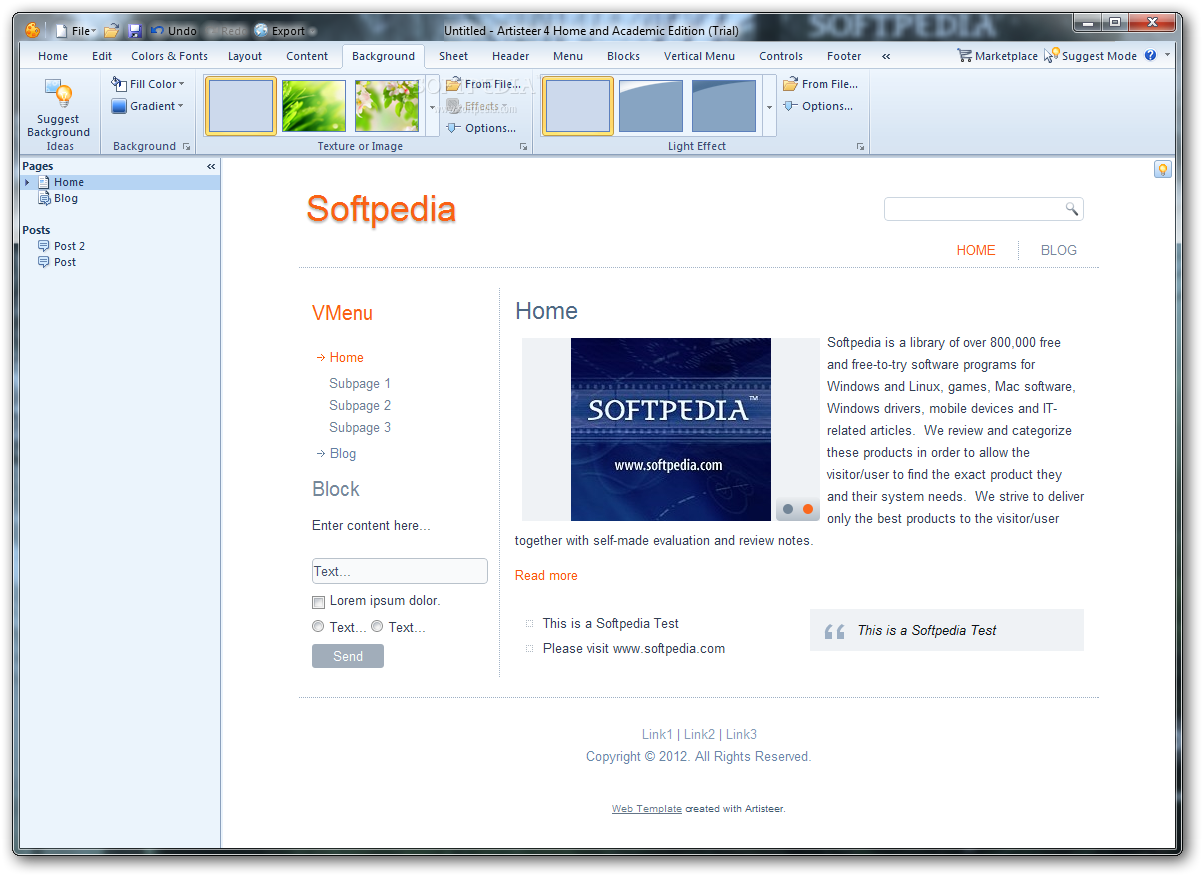
Task: Open the dropdown arrow beside help icon
Action: (x=1167, y=56)
